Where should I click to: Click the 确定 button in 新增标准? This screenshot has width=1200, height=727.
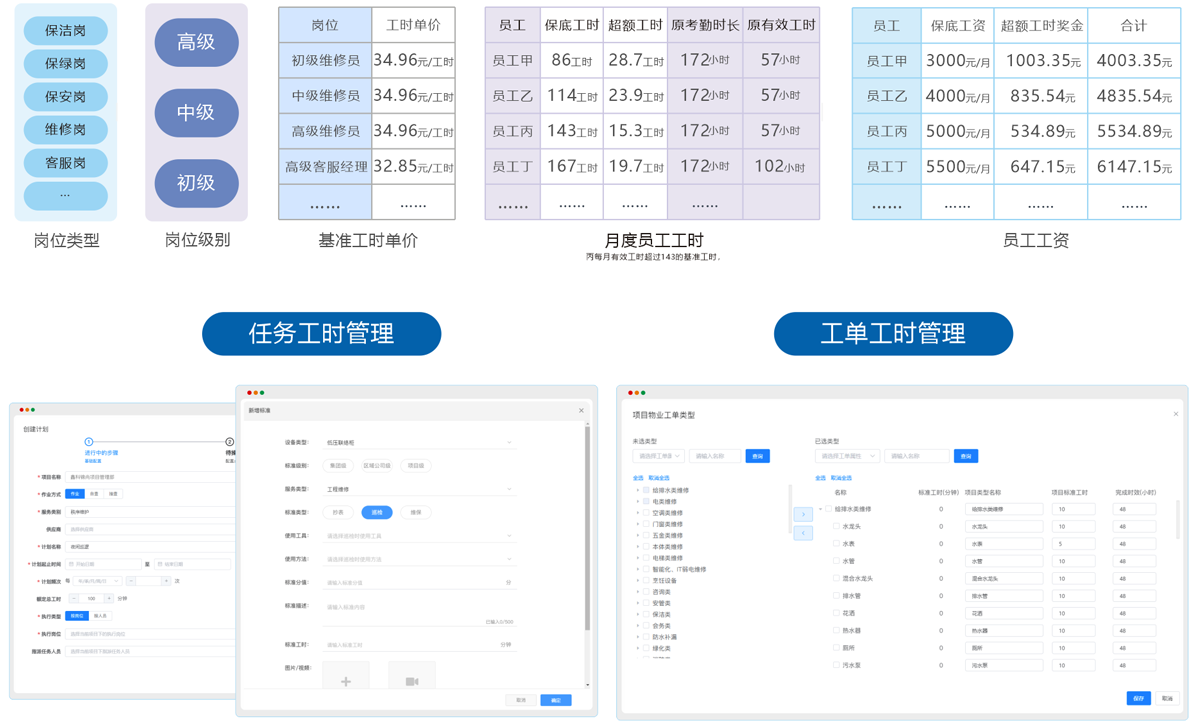click(x=556, y=700)
